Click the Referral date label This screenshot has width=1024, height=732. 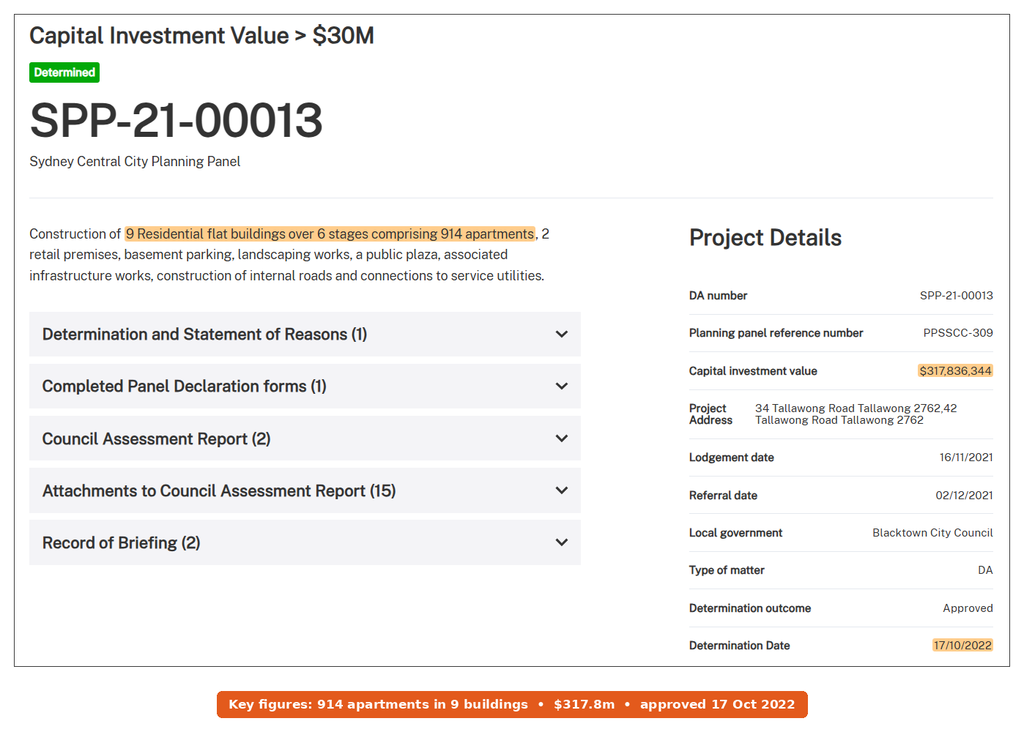[723, 496]
